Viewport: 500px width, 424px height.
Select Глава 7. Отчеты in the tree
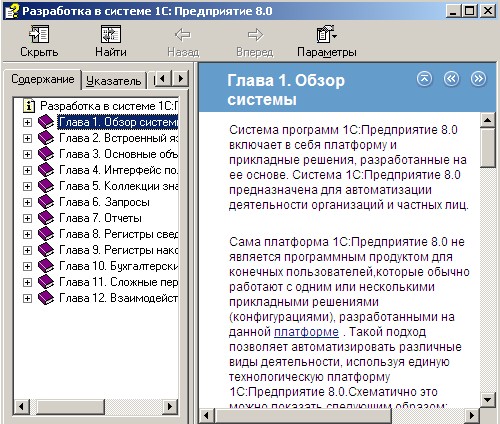tap(100, 218)
